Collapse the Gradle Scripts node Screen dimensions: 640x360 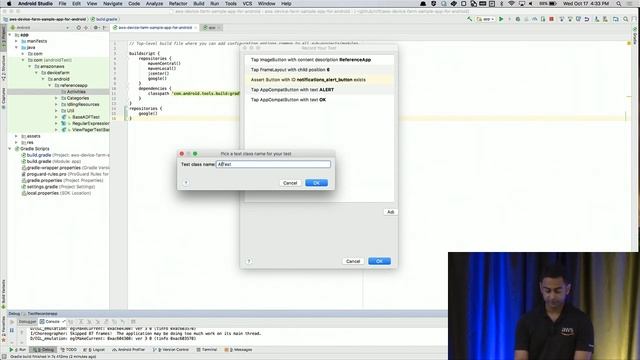(10, 149)
